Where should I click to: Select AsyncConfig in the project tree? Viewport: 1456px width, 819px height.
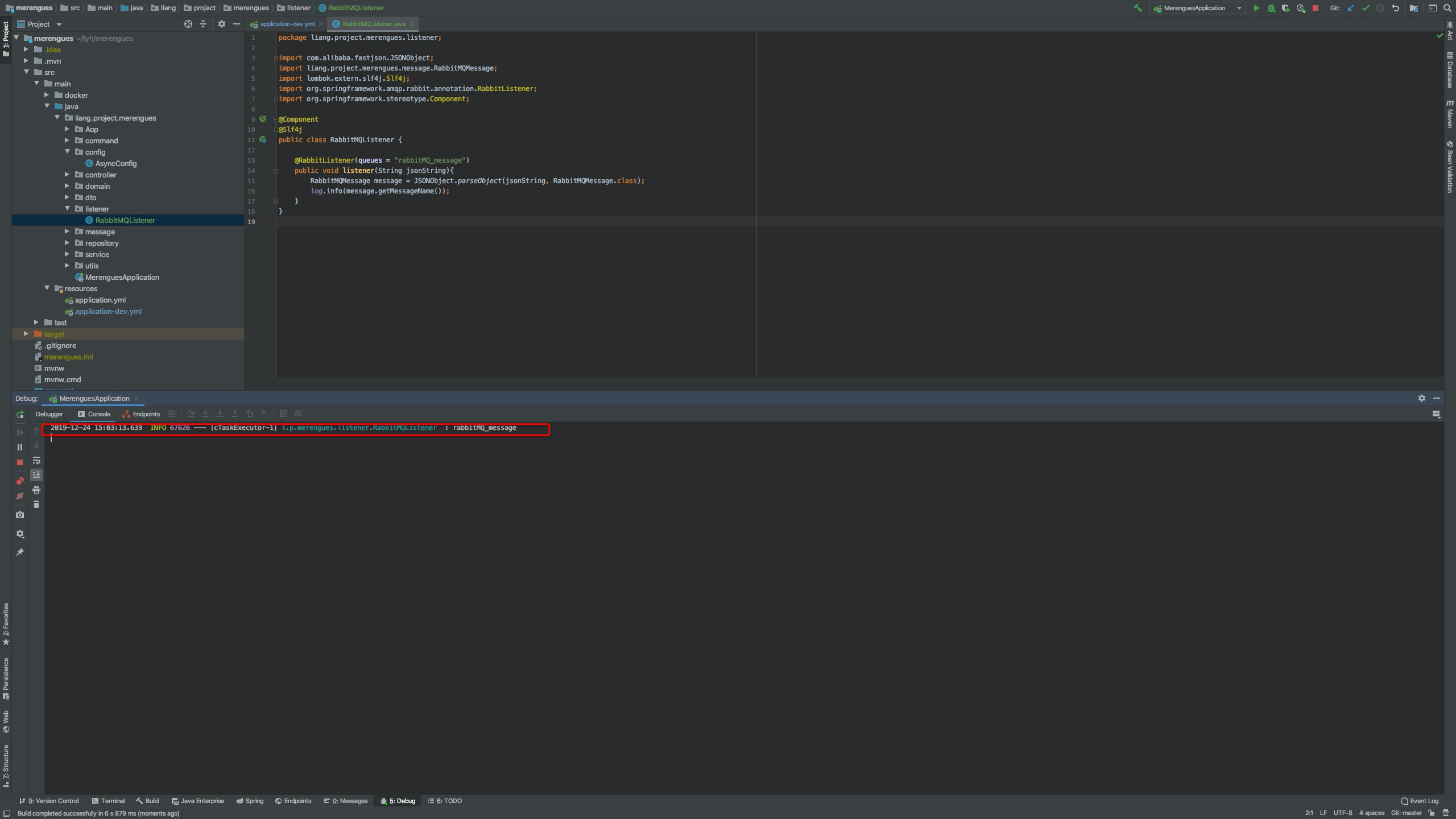(115, 163)
